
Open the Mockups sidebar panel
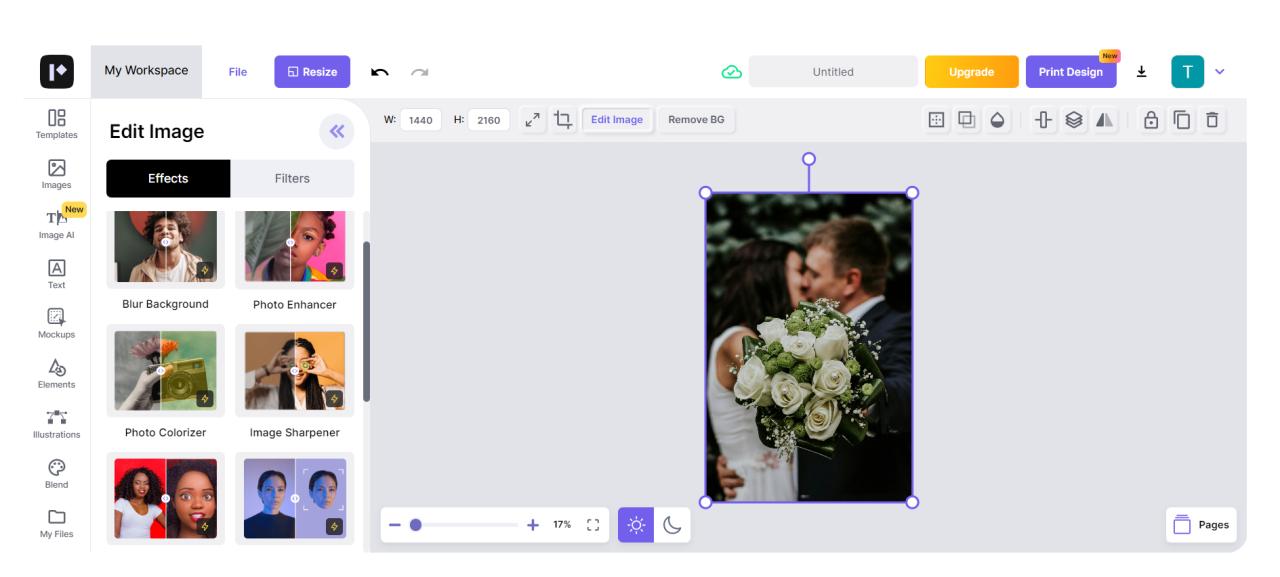coord(57,324)
